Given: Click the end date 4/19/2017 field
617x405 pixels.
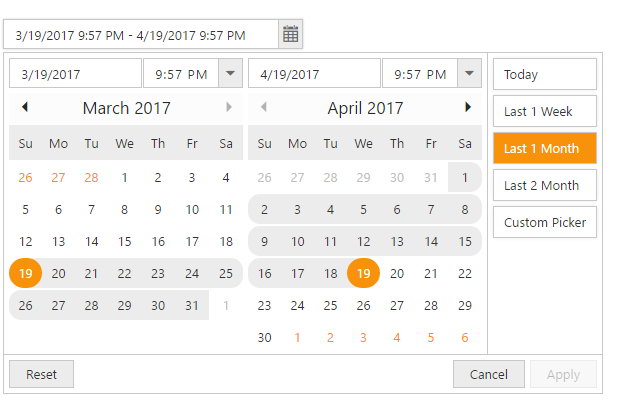Looking at the screenshot, I should click(x=314, y=73).
